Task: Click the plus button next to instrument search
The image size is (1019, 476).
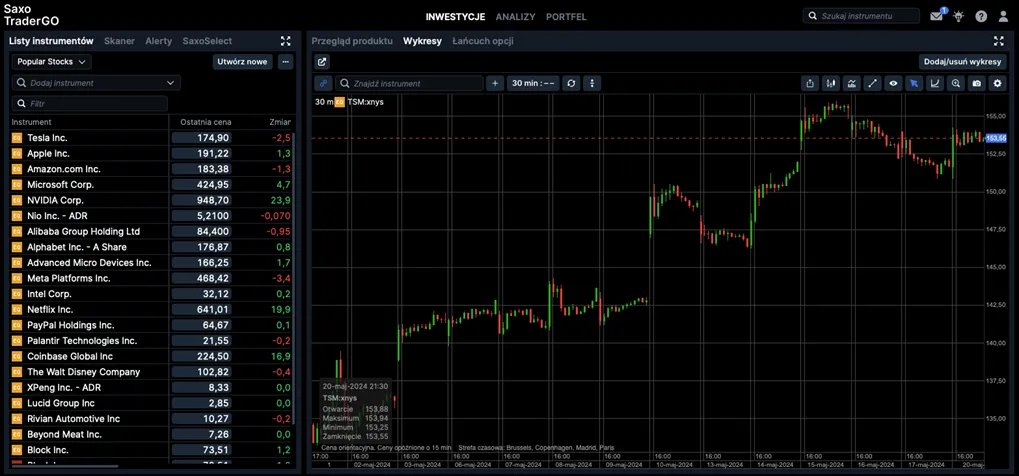Action: pos(495,83)
